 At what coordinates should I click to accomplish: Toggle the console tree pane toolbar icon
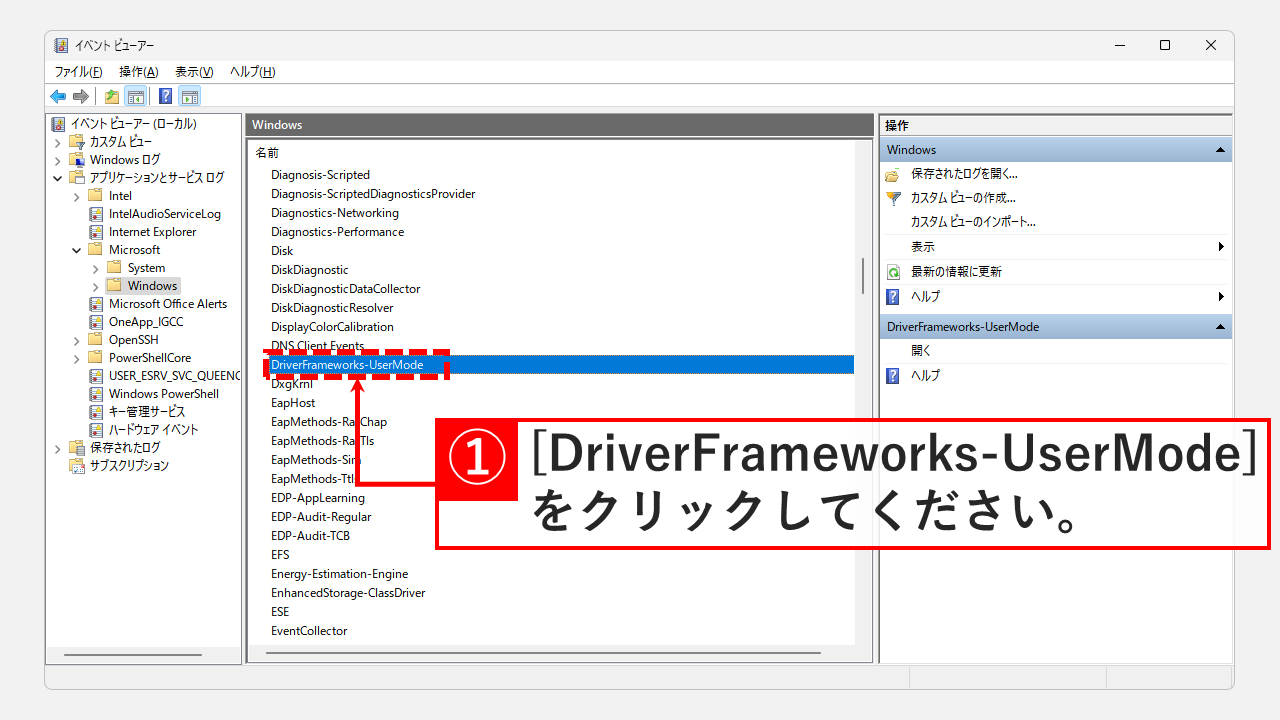[x=135, y=96]
